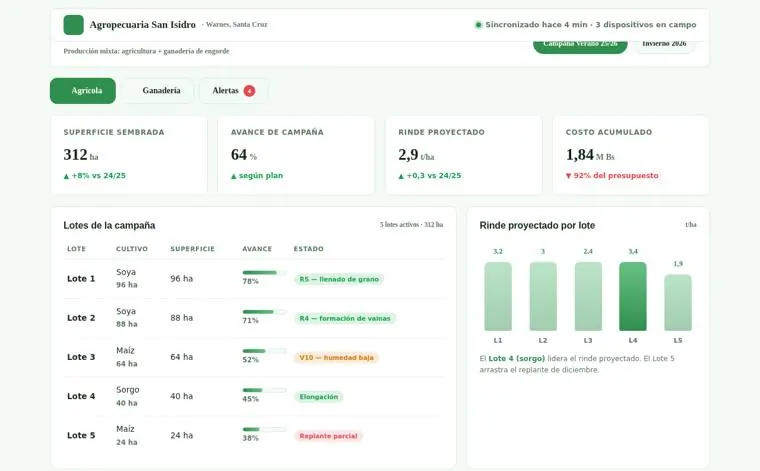
Task: Click the '40 ha' superficie cell
Action: coord(182,396)
